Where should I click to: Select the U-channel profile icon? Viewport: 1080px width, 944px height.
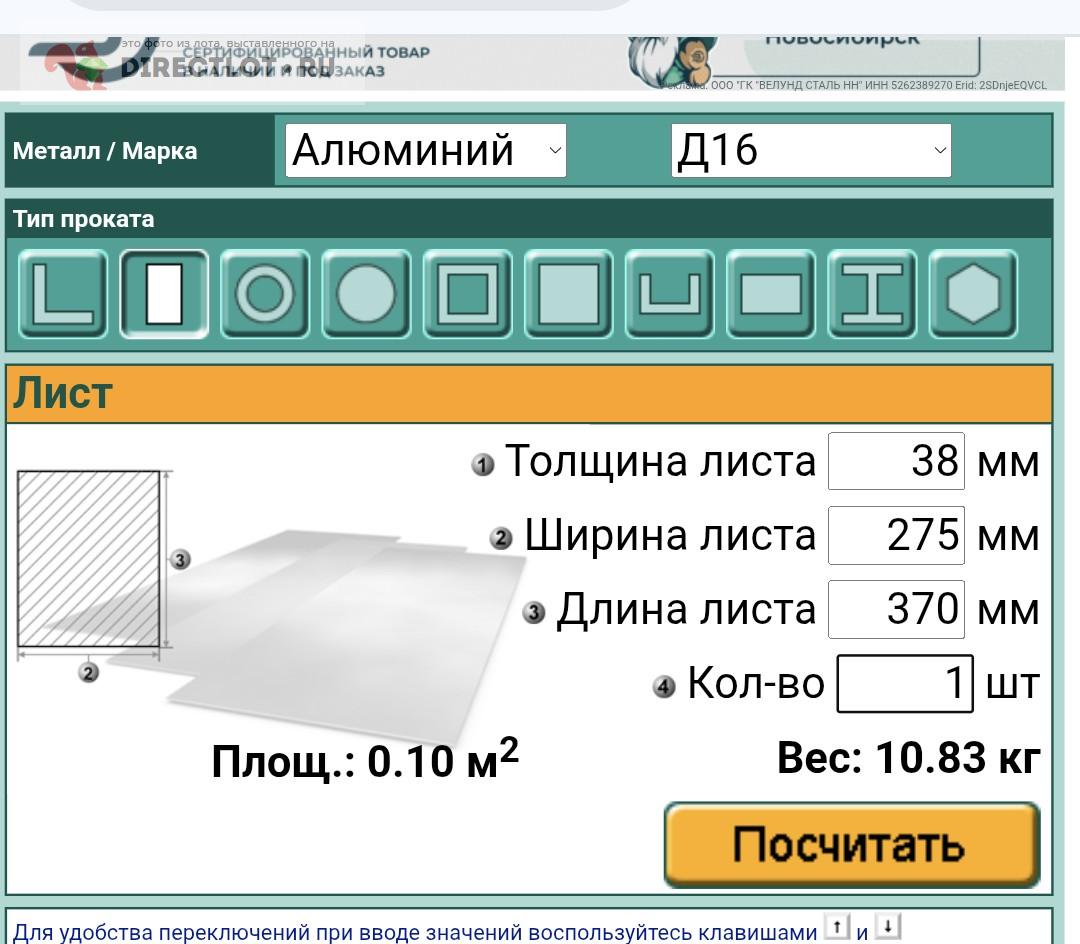pyautogui.click(x=669, y=294)
